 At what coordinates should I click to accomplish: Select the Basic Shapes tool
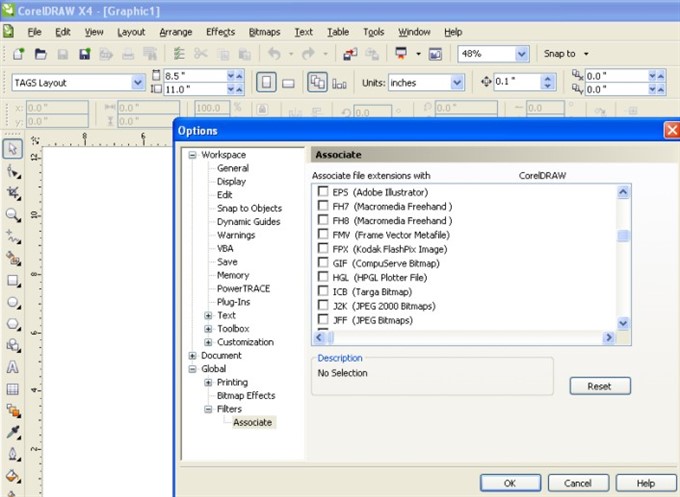pos(13,346)
